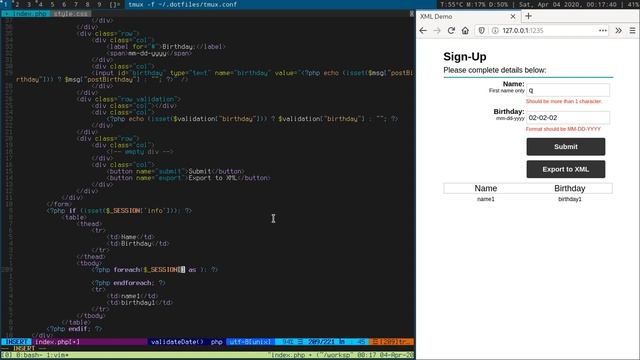The height and width of the screenshot is (360, 640).
Task: Click the temperature reading T:55°C in status bar
Action: (451, 4)
